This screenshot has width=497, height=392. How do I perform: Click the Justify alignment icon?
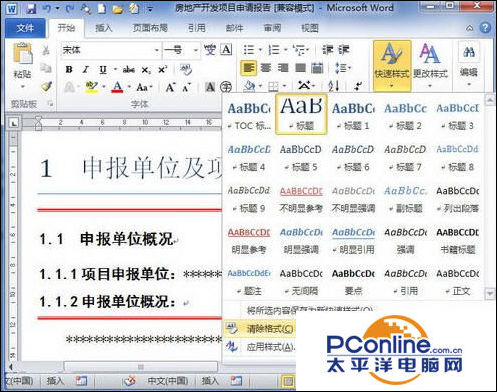pos(300,68)
